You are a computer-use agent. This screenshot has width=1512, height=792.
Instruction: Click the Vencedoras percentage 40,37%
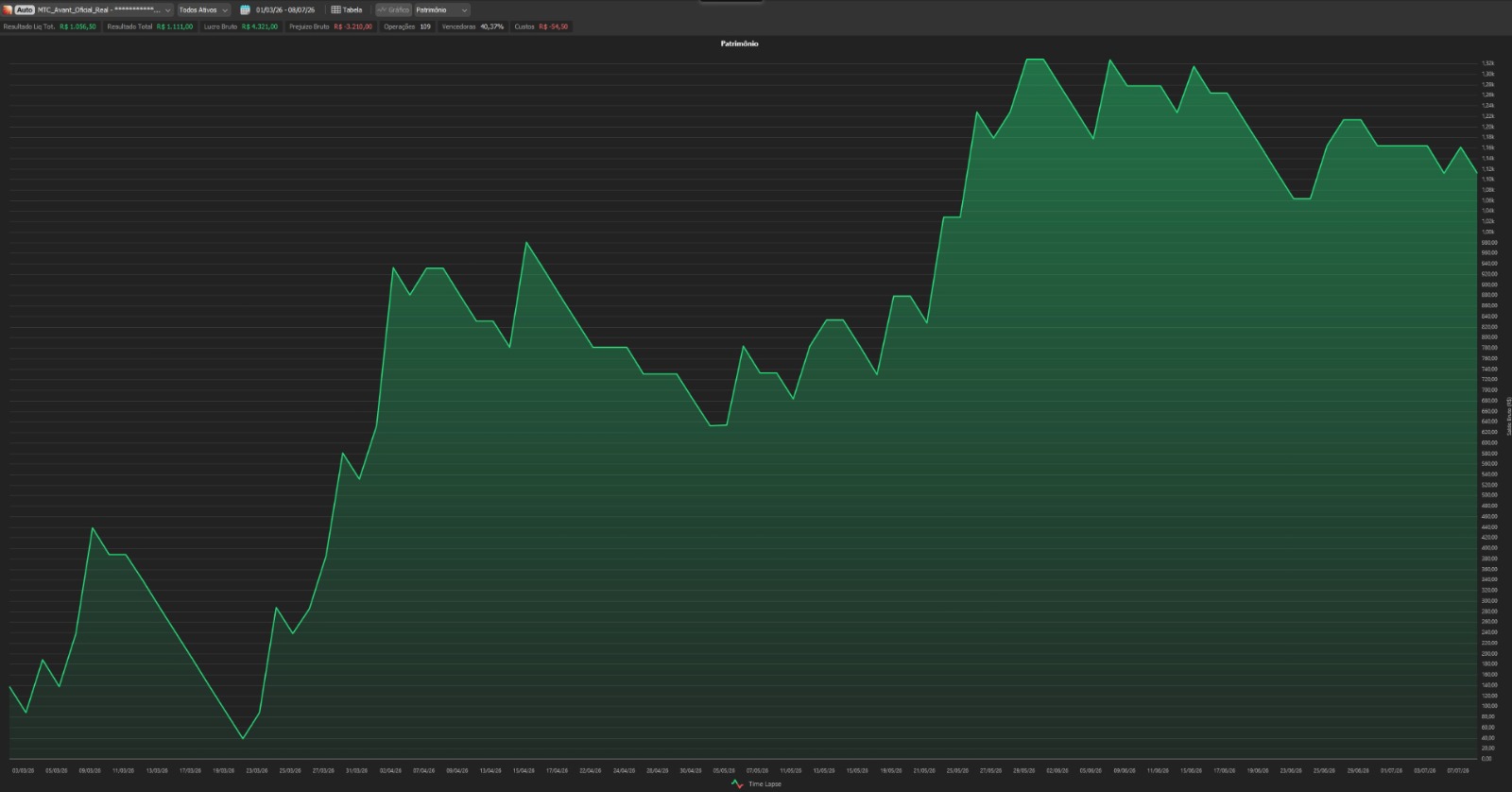click(491, 26)
